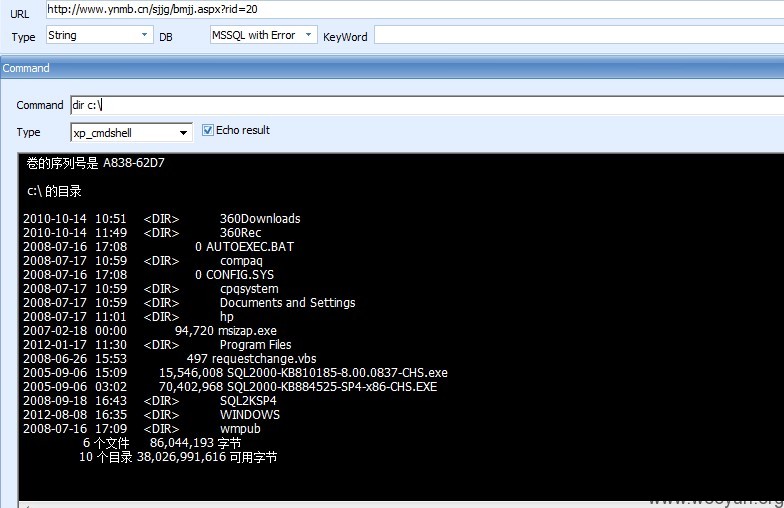The image size is (784, 508).
Task: Click the 360Downloads directory row
Action: [162, 218]
